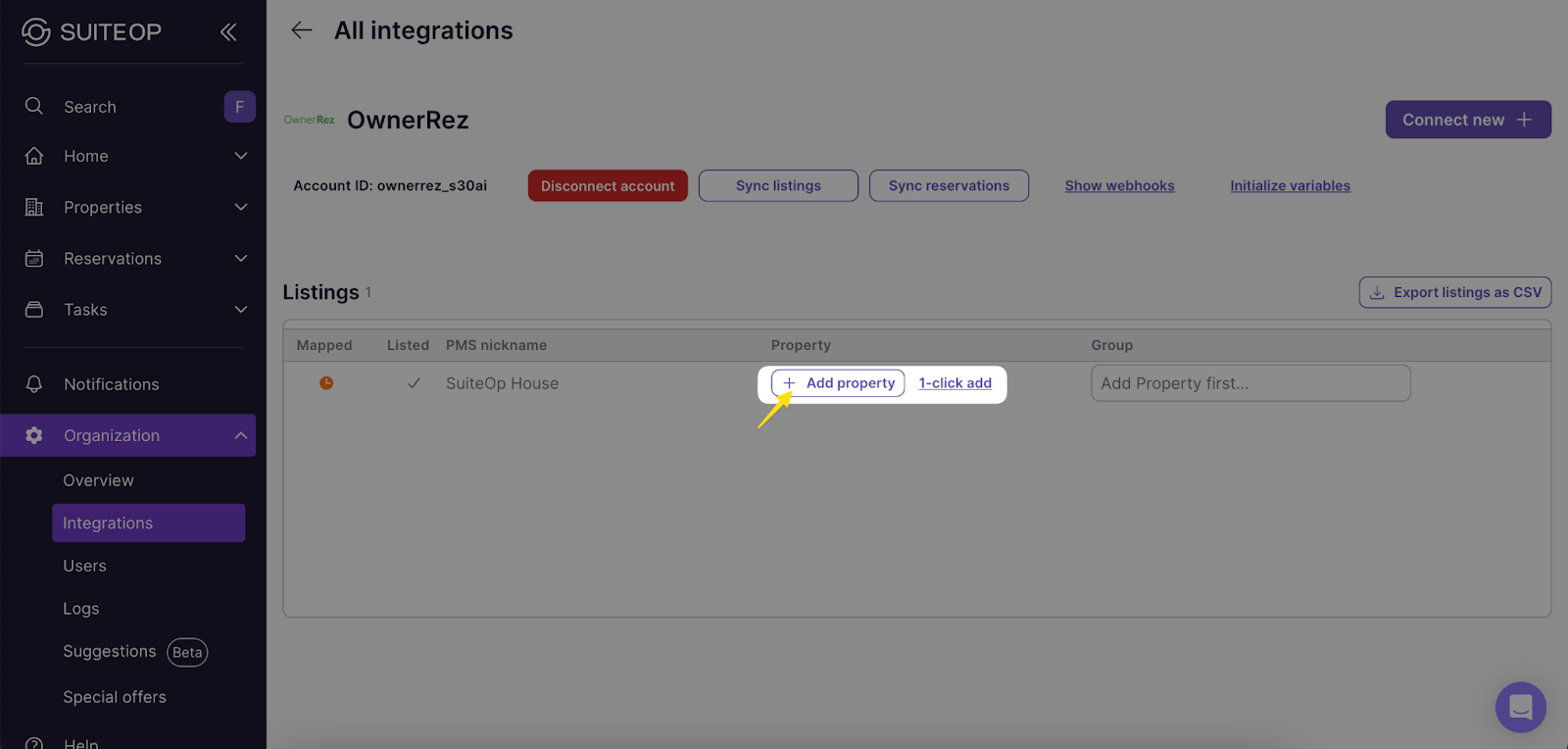Open Logs in the sidebar
The height and width of the screenshot is (749, 1568).
click(x=81, y=609)
